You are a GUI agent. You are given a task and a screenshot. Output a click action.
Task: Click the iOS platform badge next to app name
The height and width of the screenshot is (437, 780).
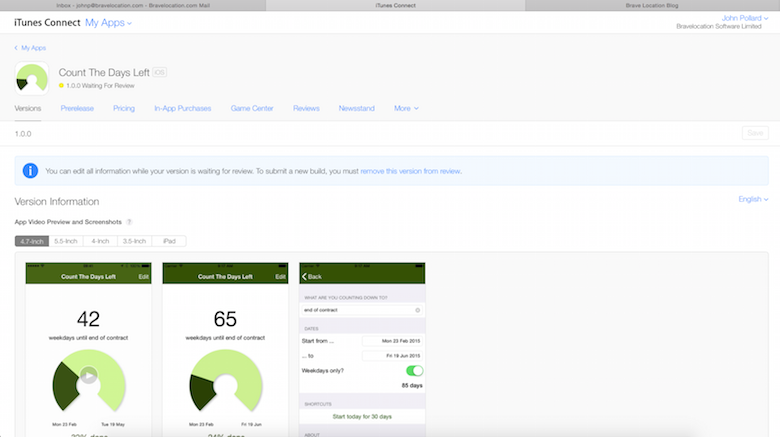pos(160,73)
